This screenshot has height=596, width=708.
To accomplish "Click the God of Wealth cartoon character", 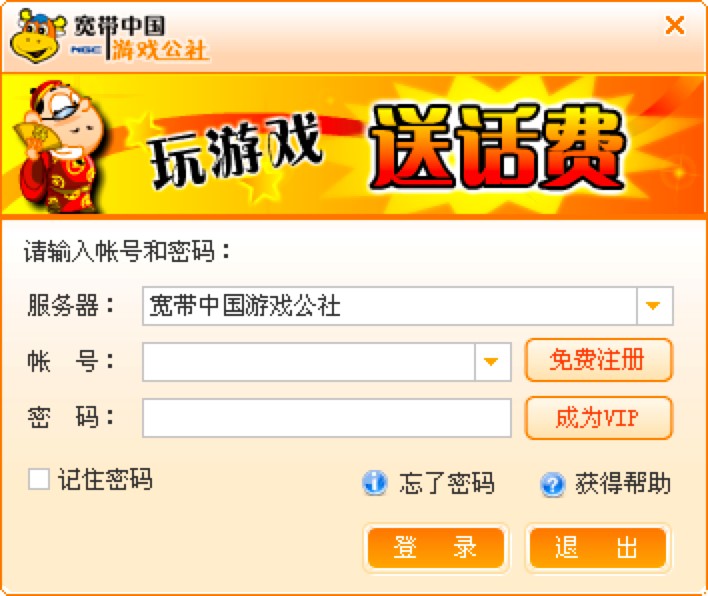I will tap(59, 147).
